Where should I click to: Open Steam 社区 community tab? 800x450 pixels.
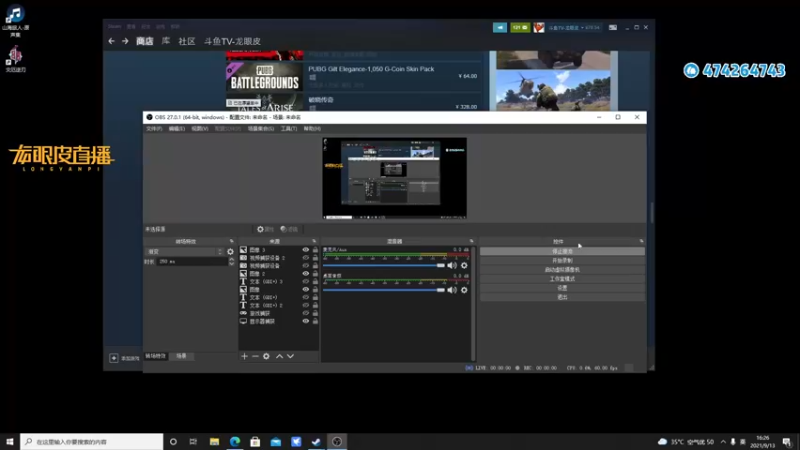(x=187, y=41)
